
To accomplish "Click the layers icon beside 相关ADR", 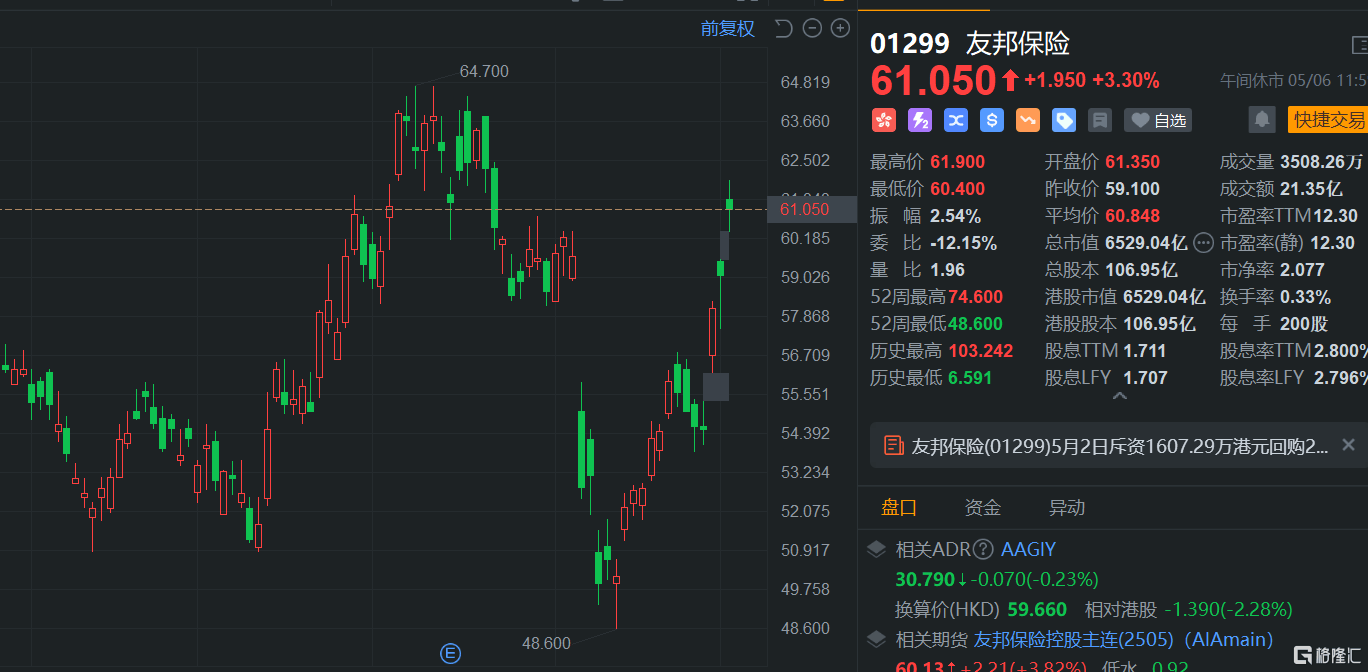I will 876,549.
